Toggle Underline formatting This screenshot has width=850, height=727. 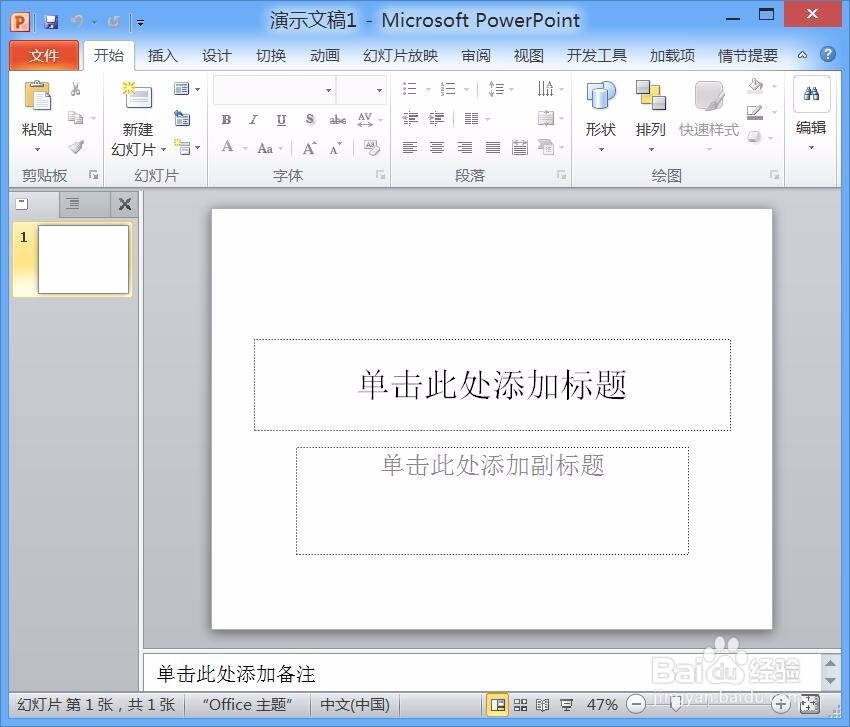coord(281,119)
